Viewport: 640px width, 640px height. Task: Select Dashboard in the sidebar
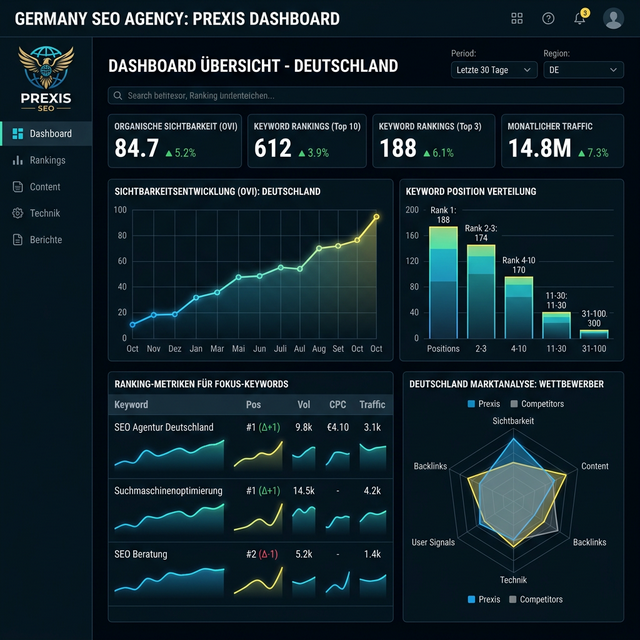pyautogui.click(x=46, y=133)
